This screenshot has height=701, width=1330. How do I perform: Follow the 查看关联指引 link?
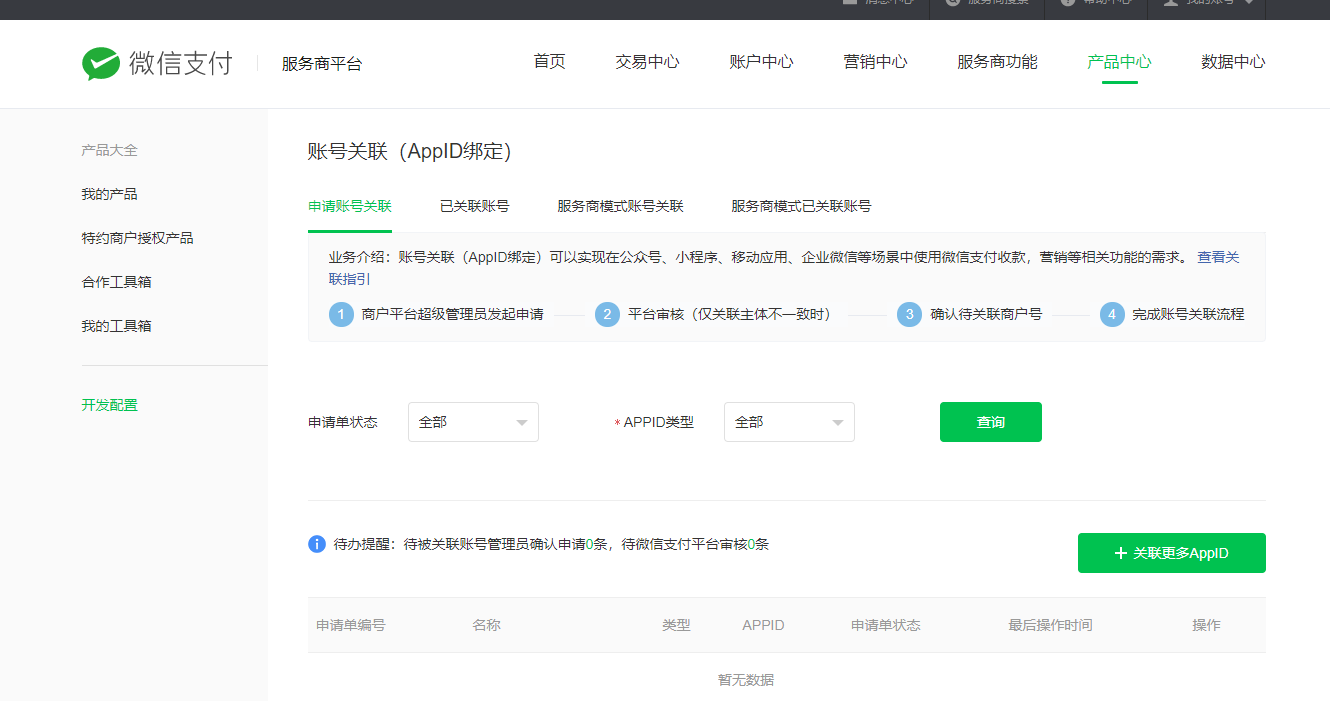pyautogui.click(x=1218, y=257)
